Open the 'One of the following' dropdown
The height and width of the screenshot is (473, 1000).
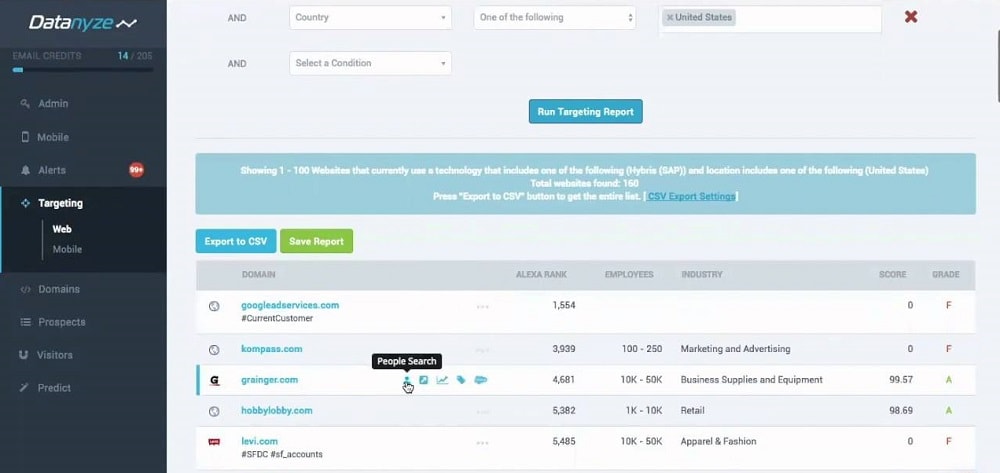pos(555,17)
